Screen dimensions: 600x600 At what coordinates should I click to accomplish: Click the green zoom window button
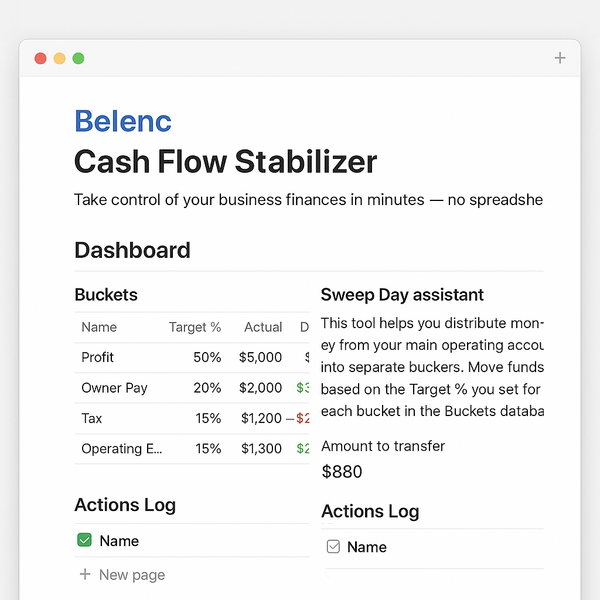78,58
